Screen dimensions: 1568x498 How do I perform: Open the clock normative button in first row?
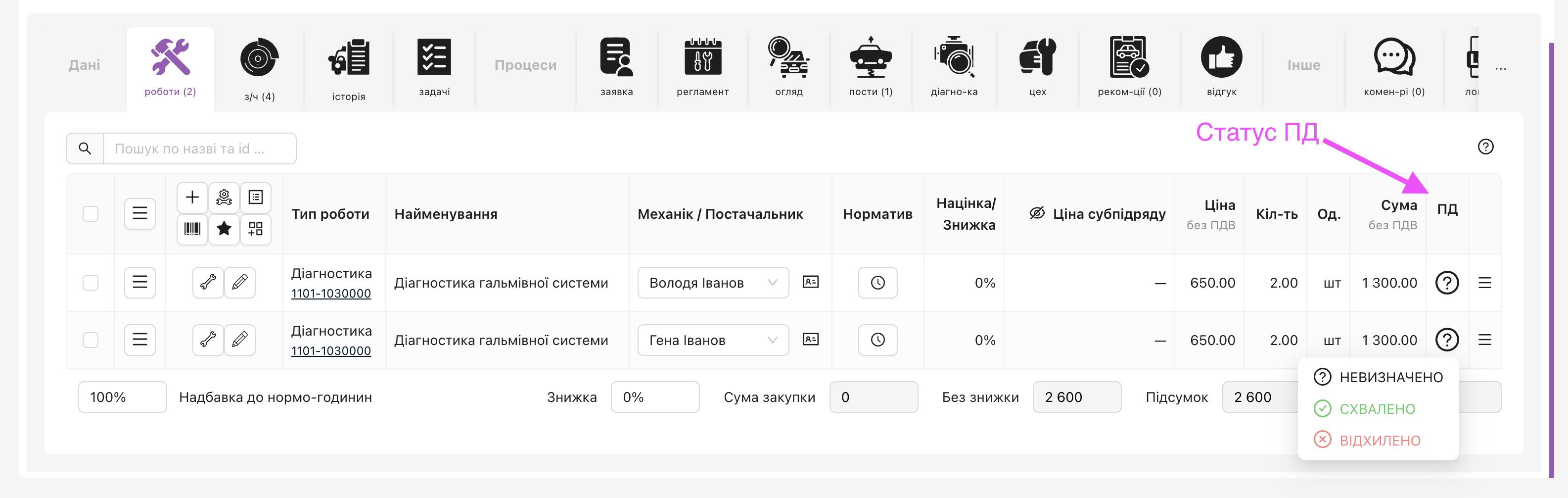pyautogui.click(x=877, y=282)
